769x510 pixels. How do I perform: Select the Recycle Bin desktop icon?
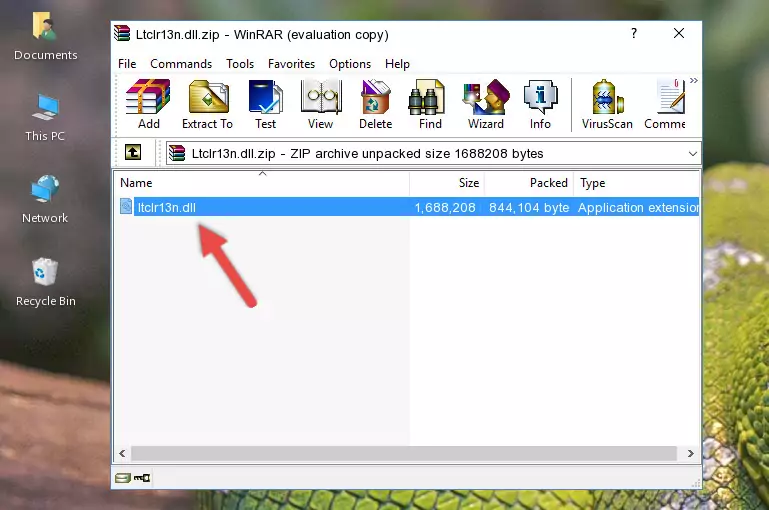[x=45, y=282]
